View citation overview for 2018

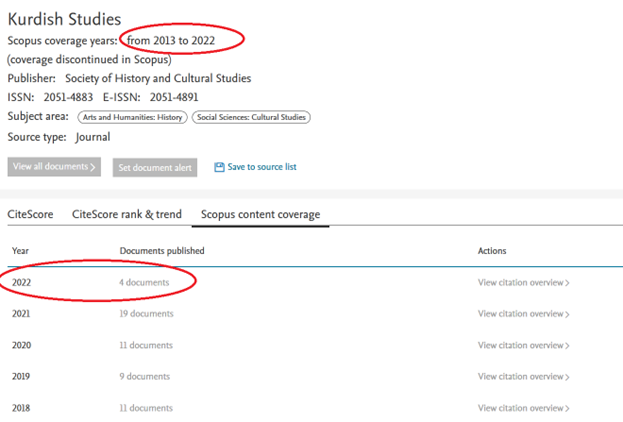coord(523,408)
